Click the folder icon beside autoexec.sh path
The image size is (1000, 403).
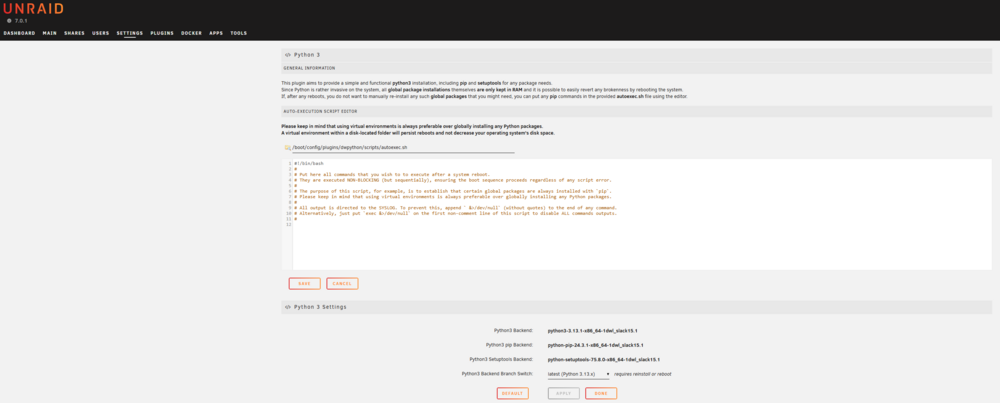pyautogui.click(x=288, y=147)
